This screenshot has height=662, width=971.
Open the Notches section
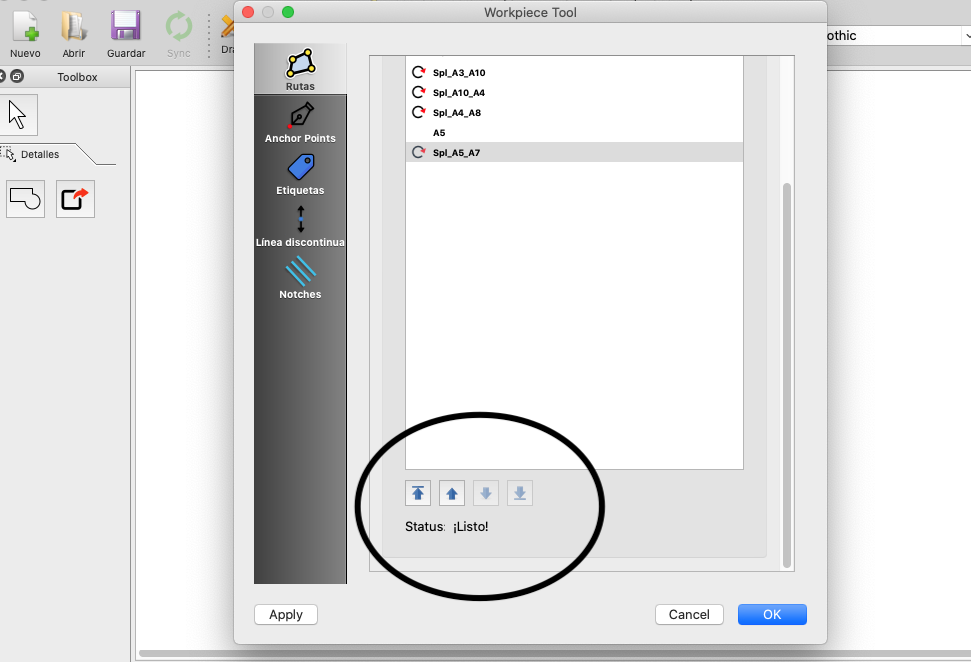point(300,278)
